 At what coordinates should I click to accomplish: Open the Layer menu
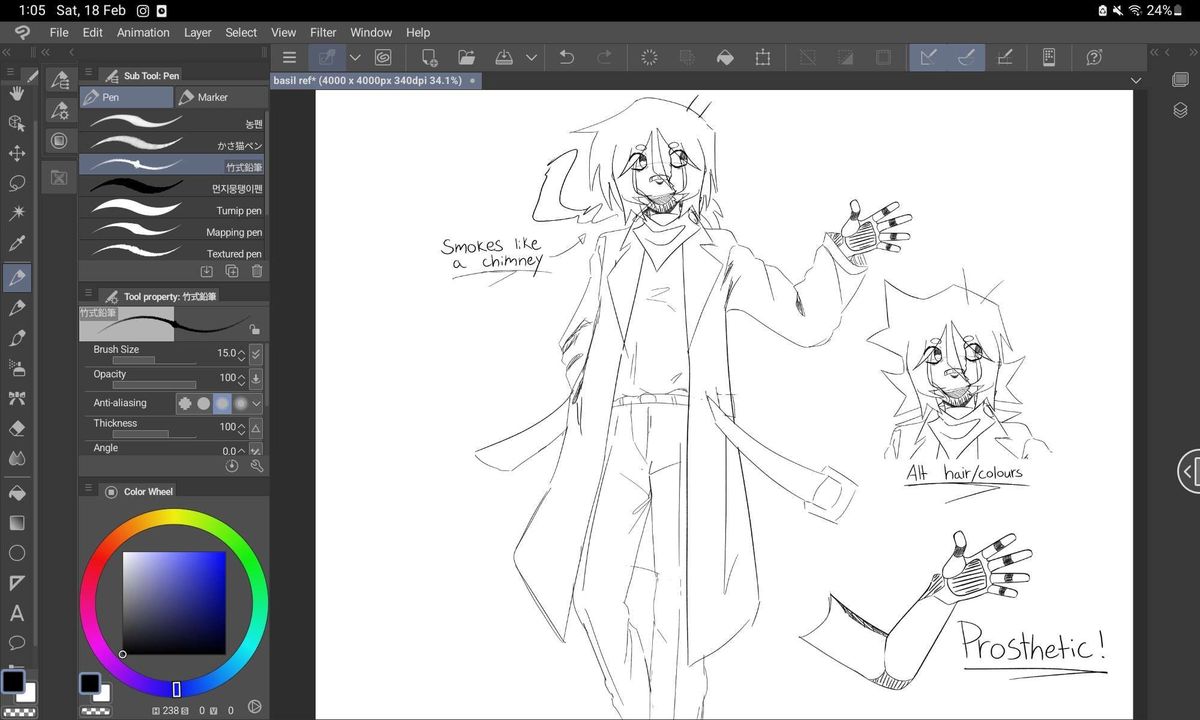click(198, 32)
